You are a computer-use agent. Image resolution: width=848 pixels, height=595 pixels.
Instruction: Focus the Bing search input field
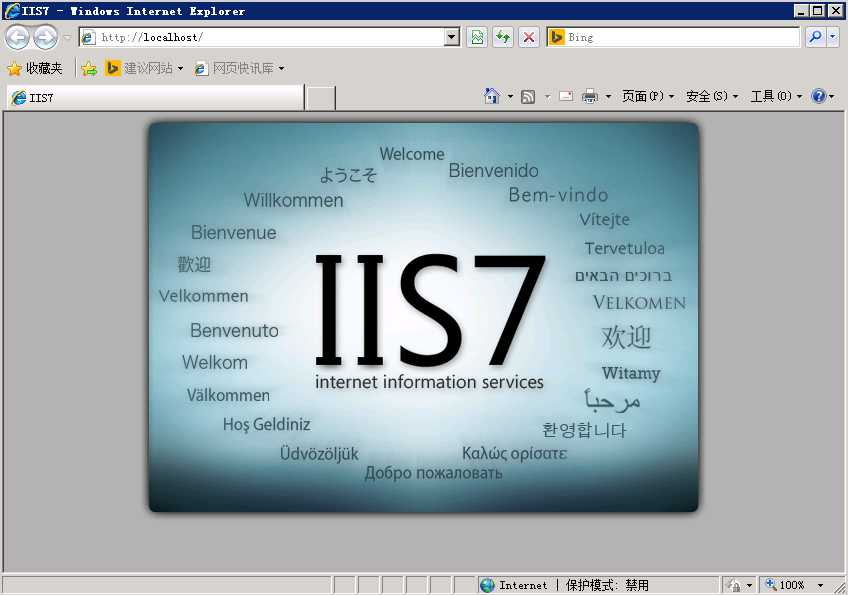pos(682,37)
